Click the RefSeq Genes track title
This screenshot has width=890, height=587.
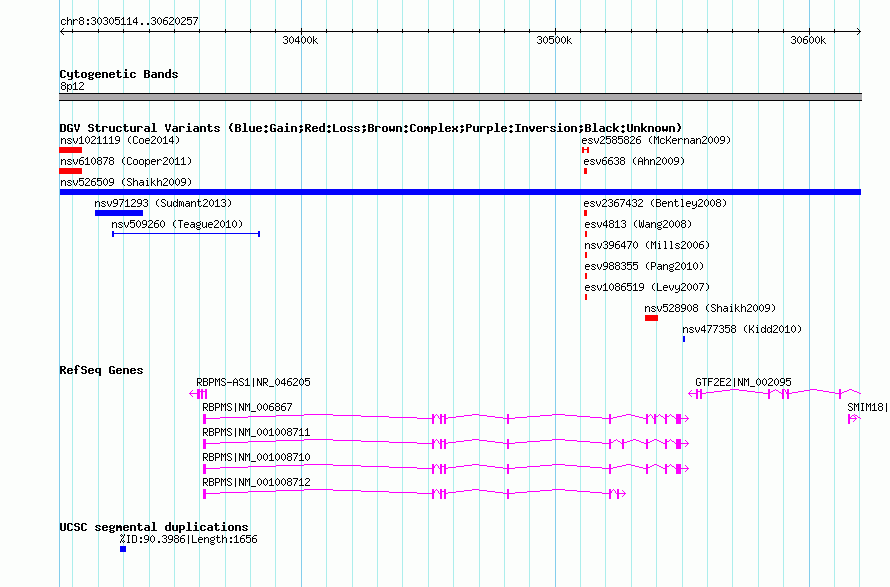[x=101, y=370]
